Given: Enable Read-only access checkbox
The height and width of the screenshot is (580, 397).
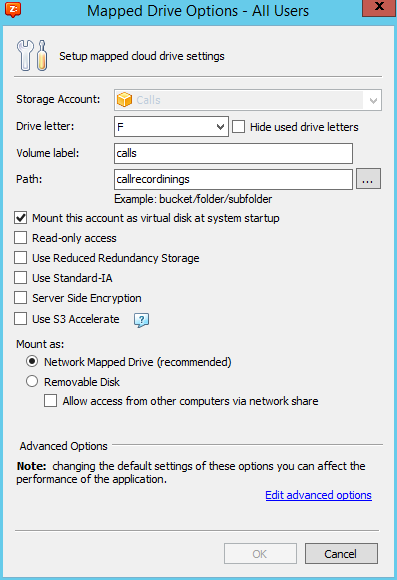Looking at the screenshot, I should coord(21,238).
